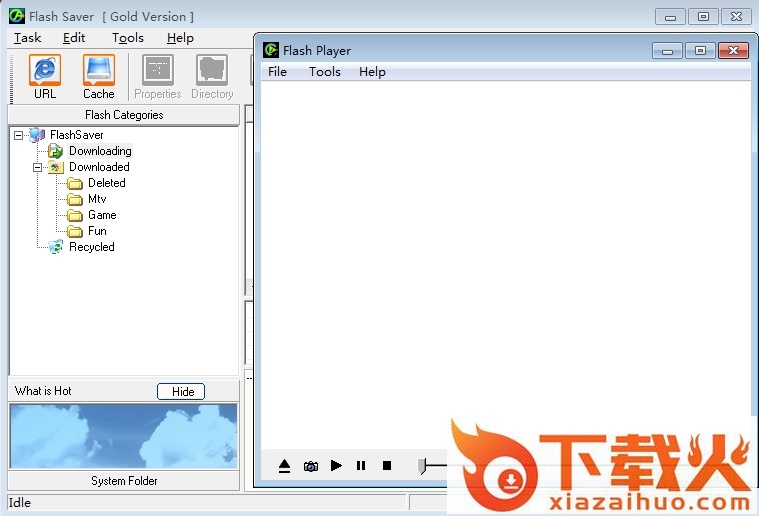Click the System Folder button
The image size is (759, 516).
click(124, 481)
